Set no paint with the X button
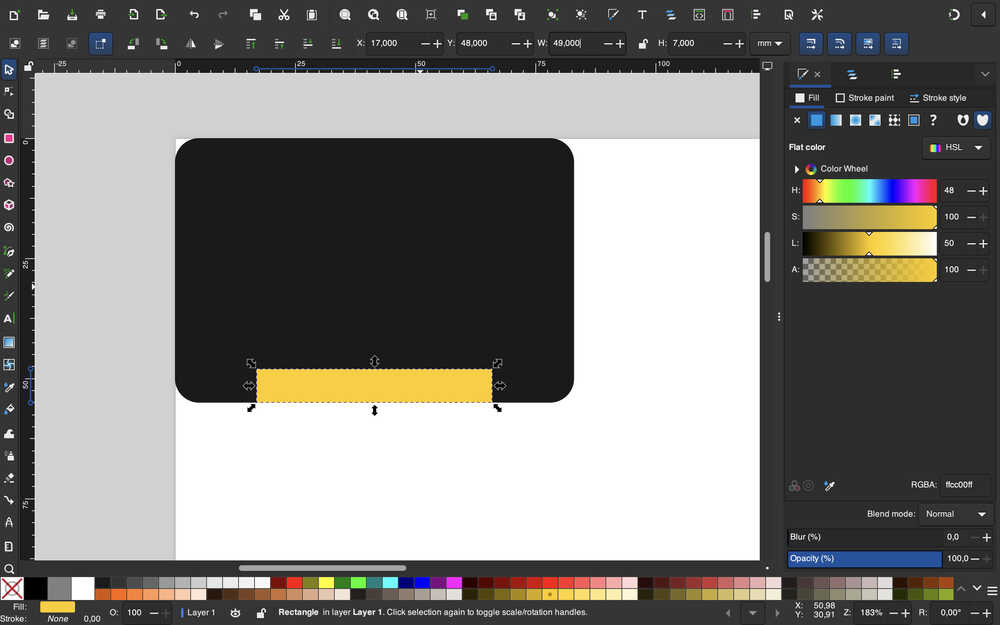1000x625 pixels. coord(797,120)
